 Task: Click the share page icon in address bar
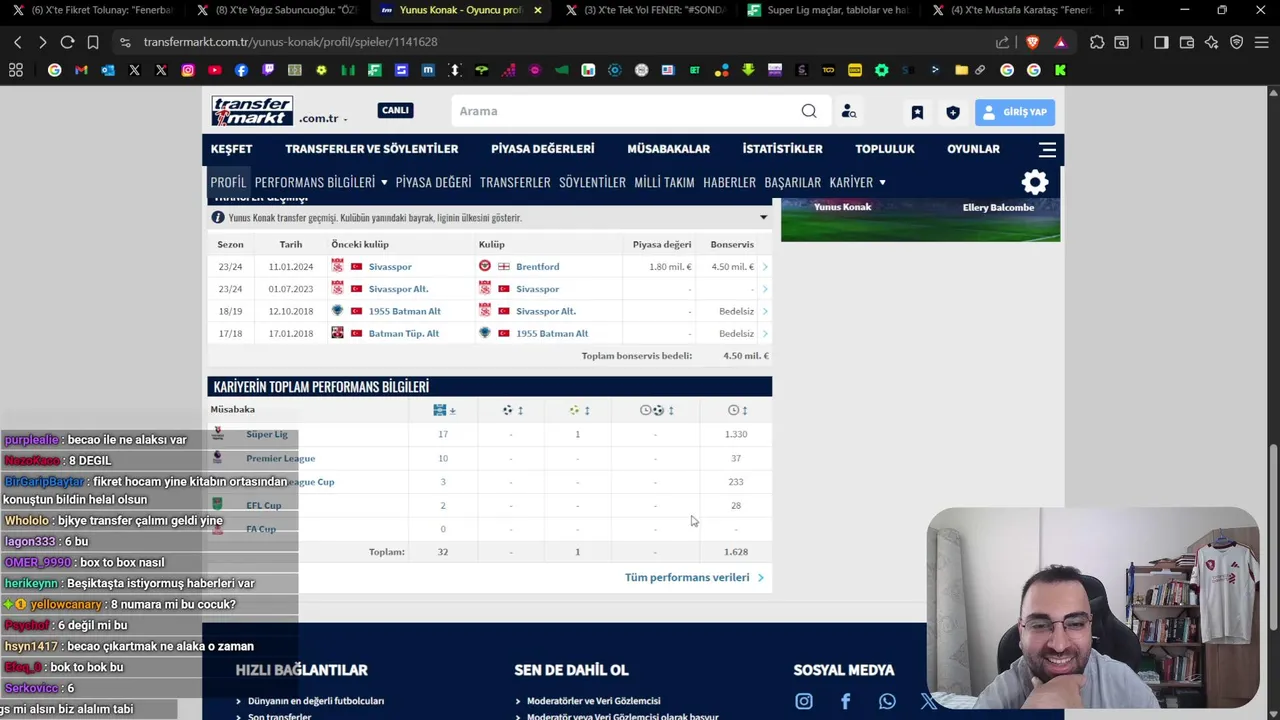point(1002,42)
